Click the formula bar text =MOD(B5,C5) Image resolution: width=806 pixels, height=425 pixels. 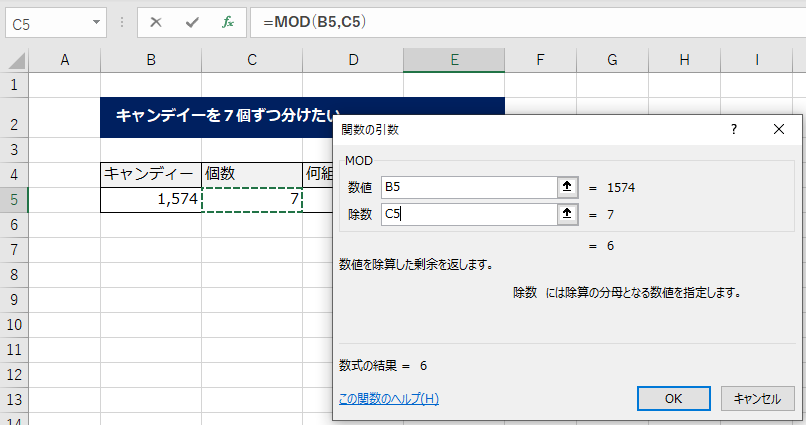click(x=321, y=22)
